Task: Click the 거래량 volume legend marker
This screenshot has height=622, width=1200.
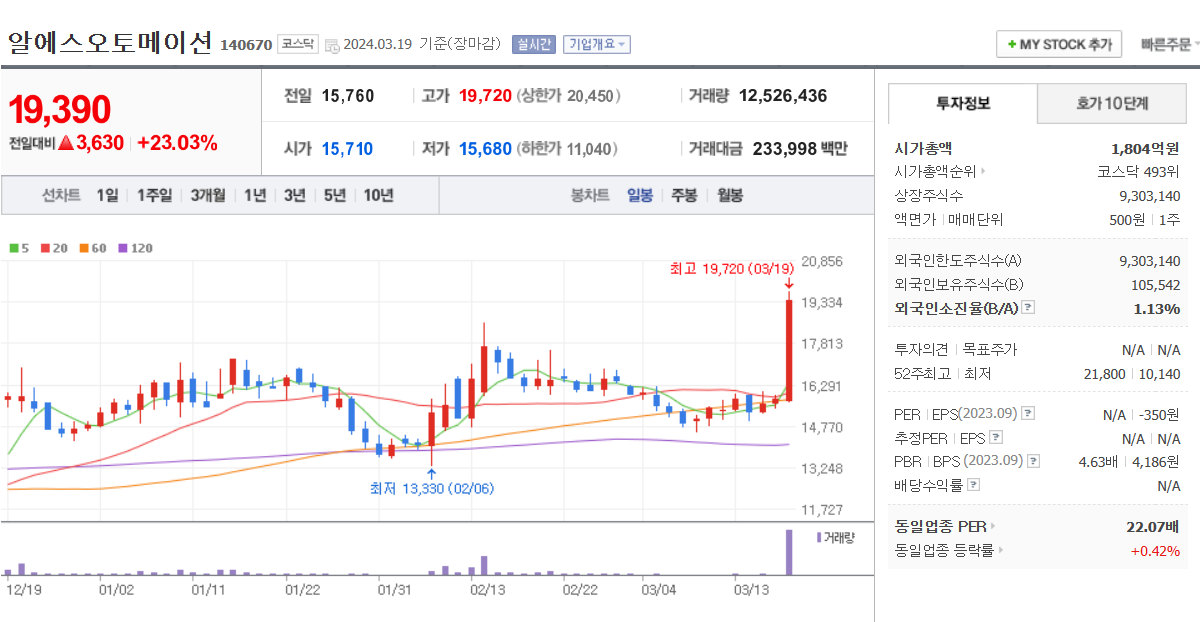Action: pos(819,538)
